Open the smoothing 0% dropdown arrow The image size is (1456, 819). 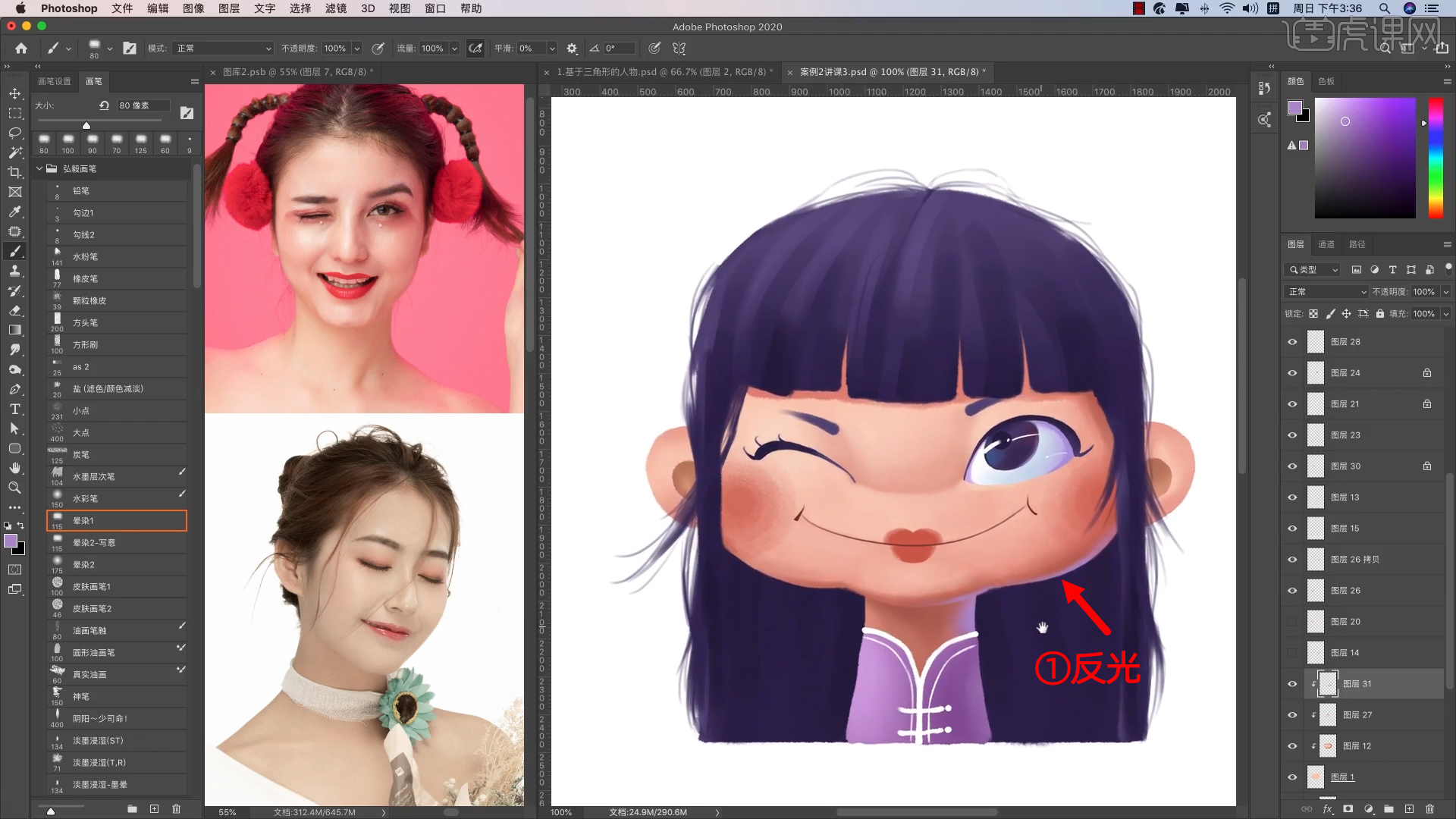tap(551, 48)
